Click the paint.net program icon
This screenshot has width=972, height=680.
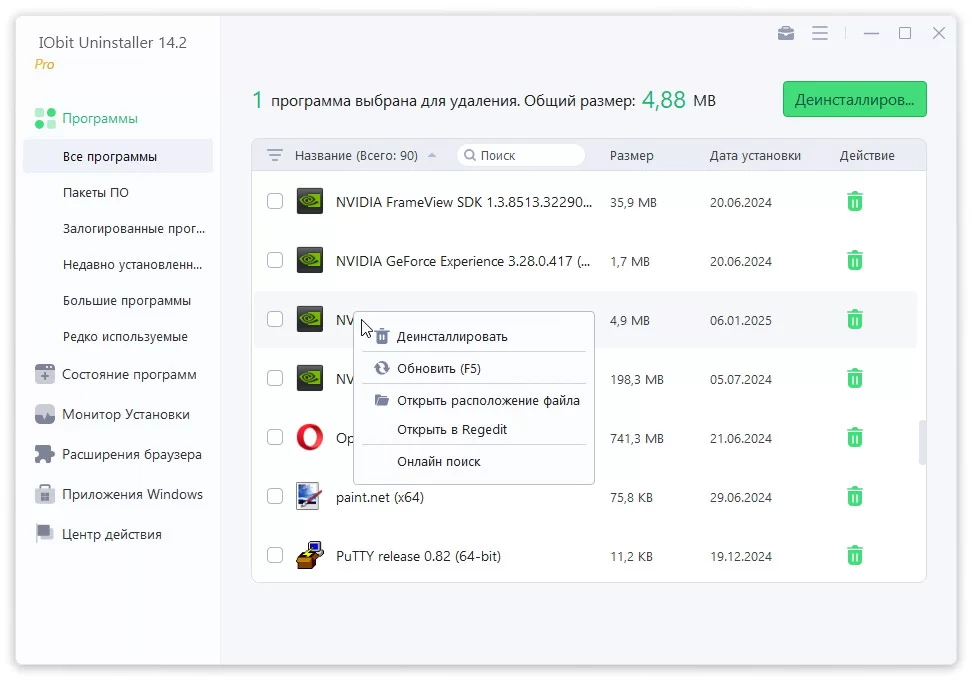point(309,496)
